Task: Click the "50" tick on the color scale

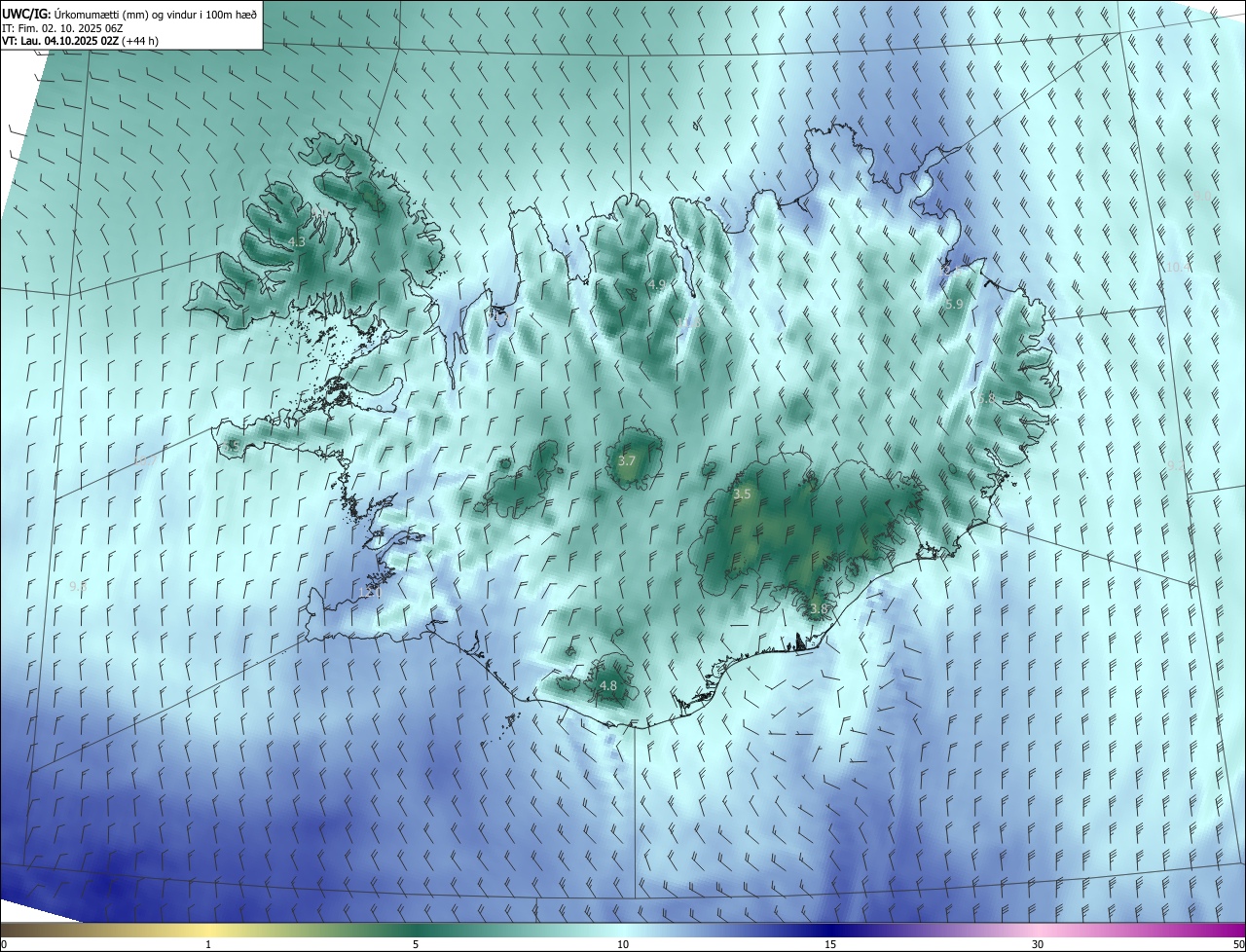Action: tap(1238, 945)
